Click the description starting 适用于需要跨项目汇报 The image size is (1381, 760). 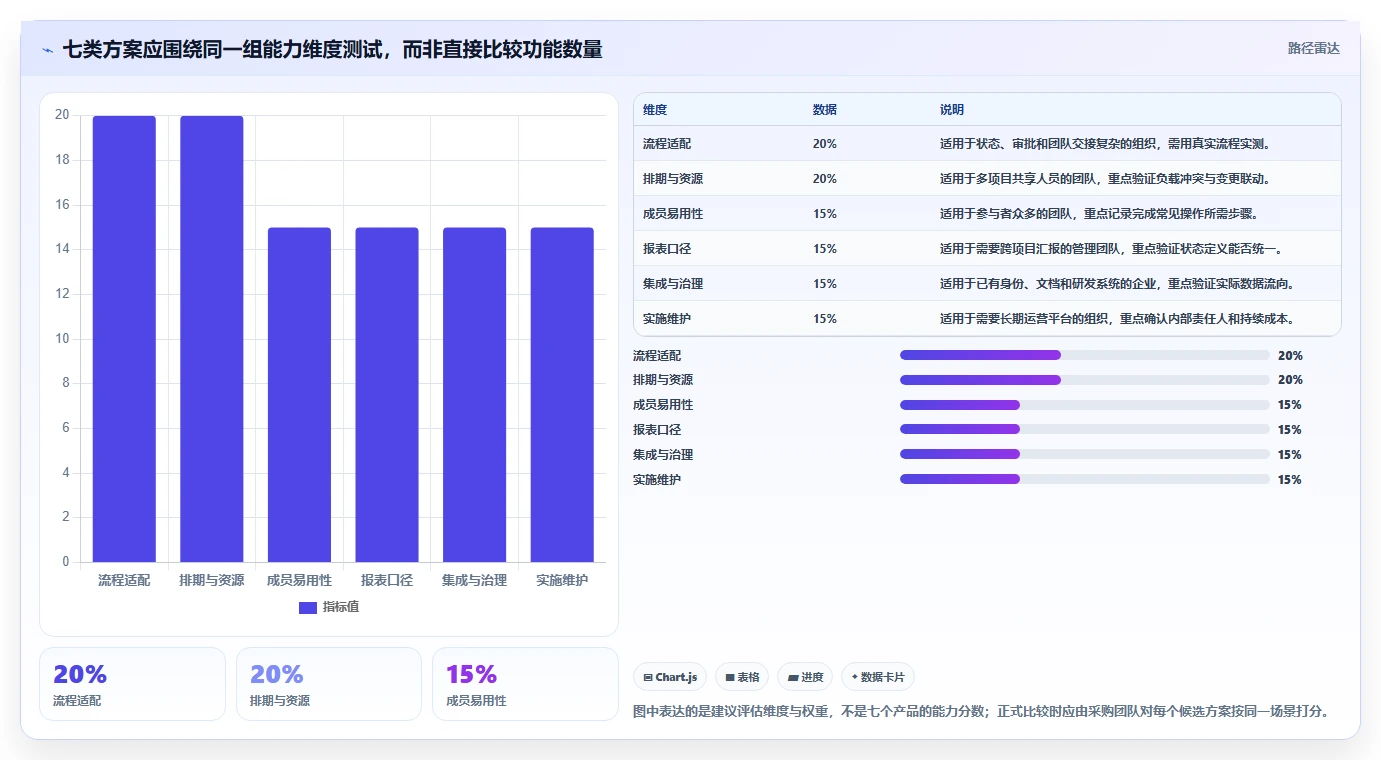[x=1111, y=249]
